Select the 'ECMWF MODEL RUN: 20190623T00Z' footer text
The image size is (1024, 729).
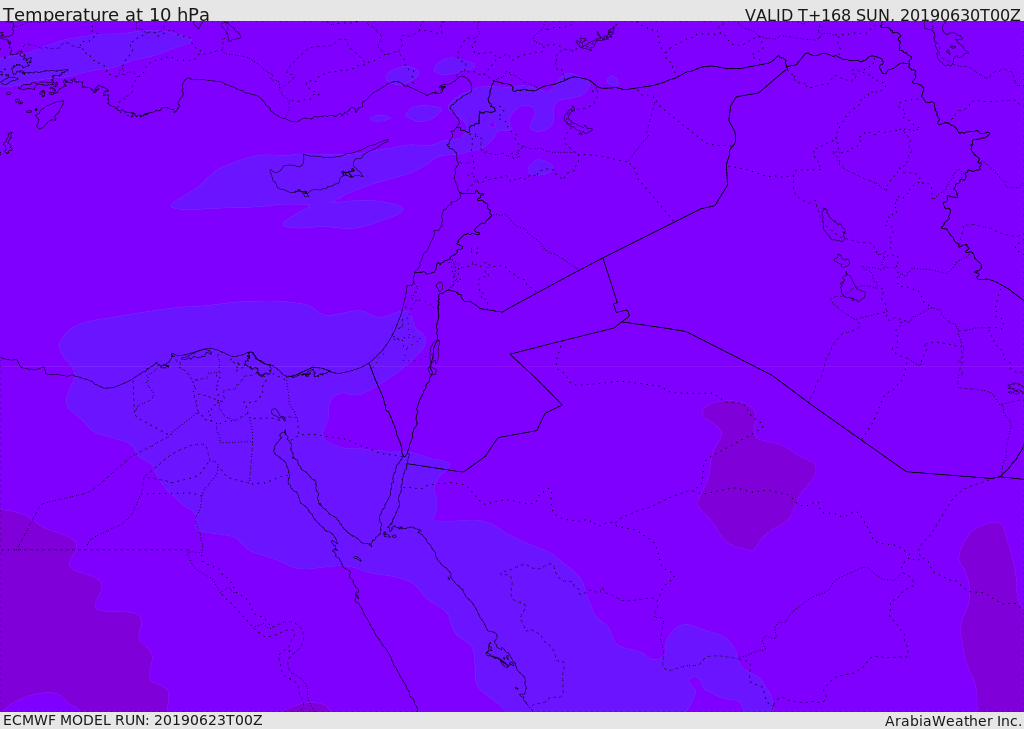point(133,721)
